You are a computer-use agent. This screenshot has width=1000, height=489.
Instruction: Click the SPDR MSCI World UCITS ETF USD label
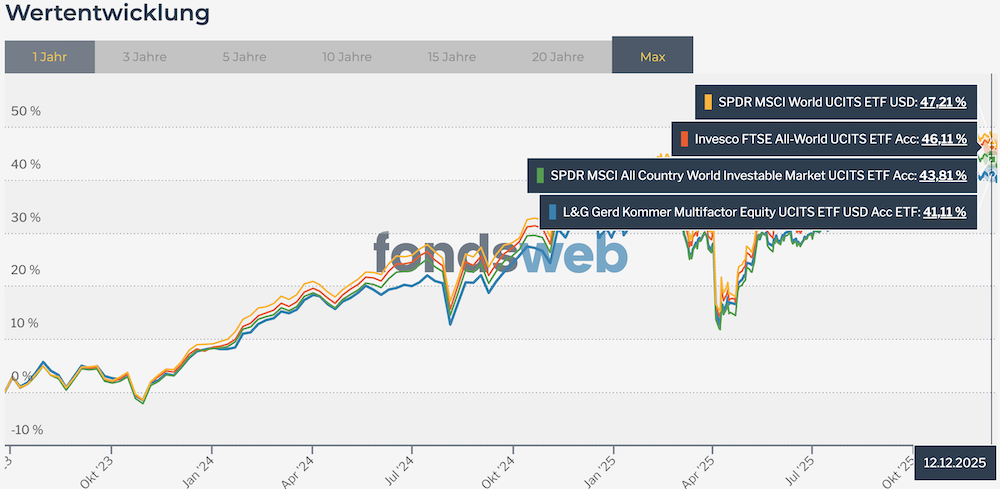pos(817,102)
